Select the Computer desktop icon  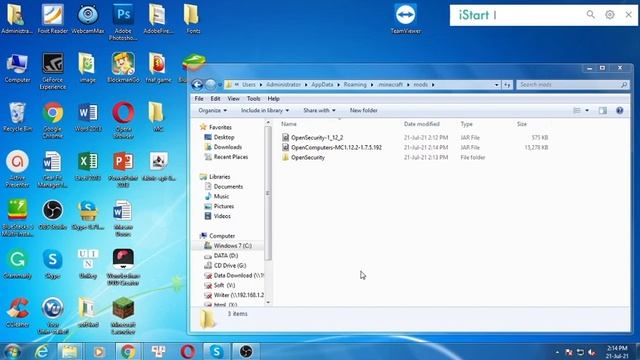click(x=17, y=68)
